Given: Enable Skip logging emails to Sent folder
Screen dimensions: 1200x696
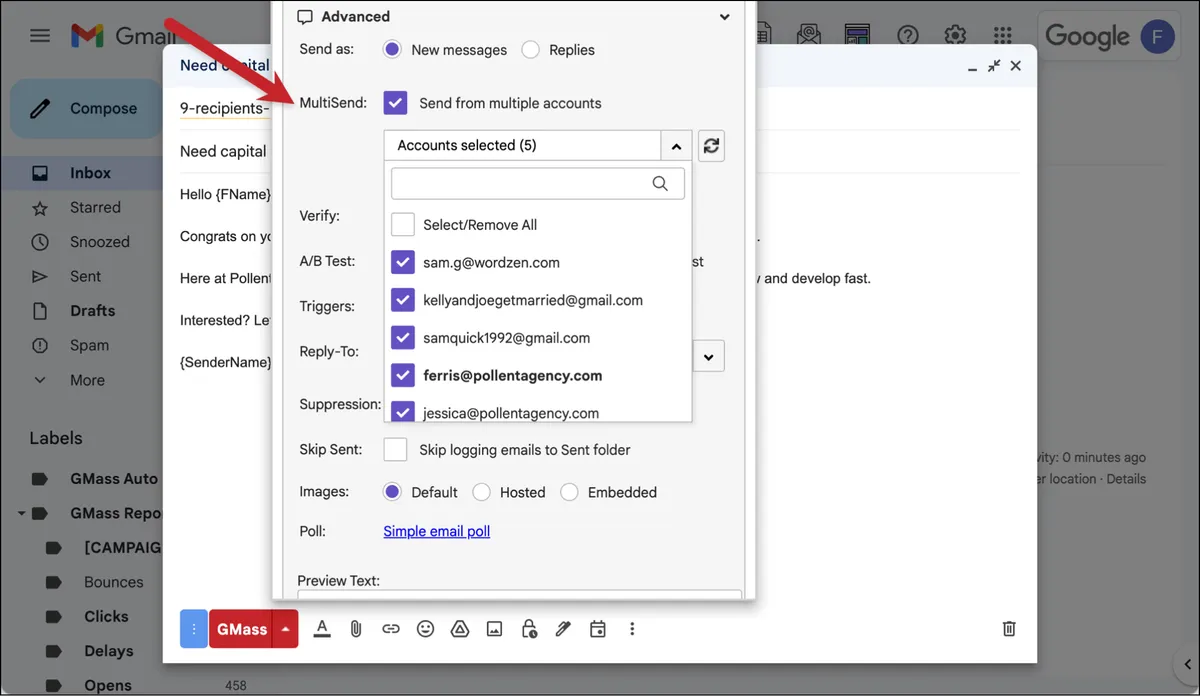Looking at the screenshot, I should pos(396,449).
